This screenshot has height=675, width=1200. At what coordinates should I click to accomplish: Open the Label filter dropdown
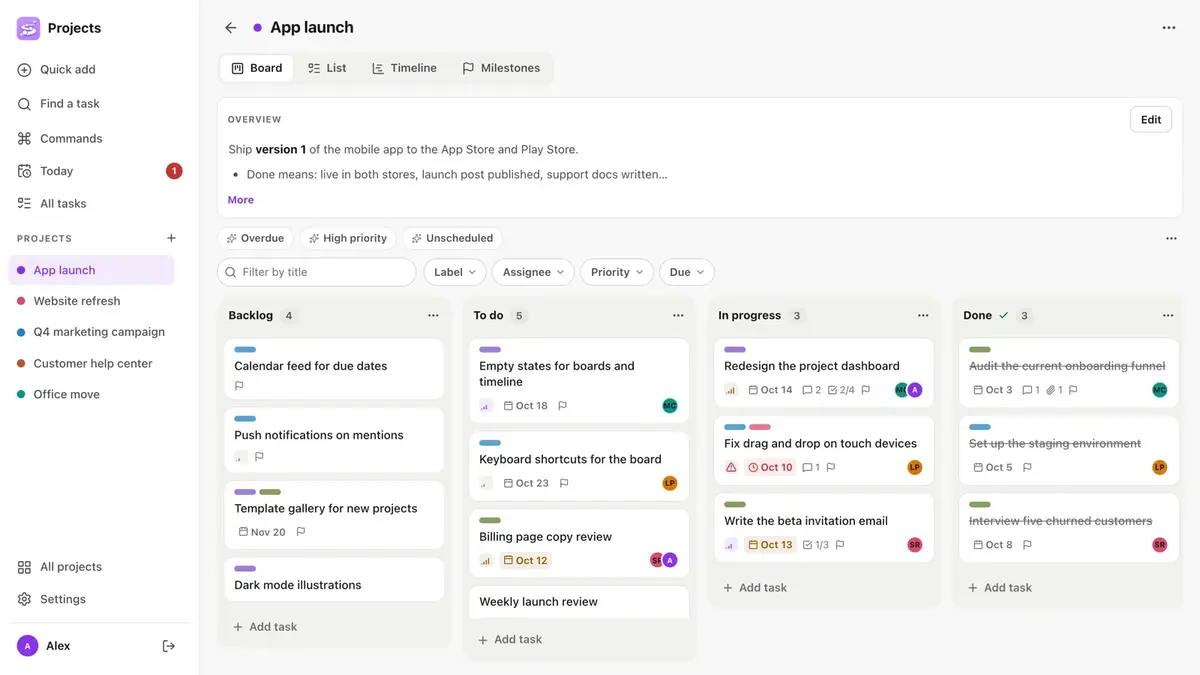[x=455, y=272]
